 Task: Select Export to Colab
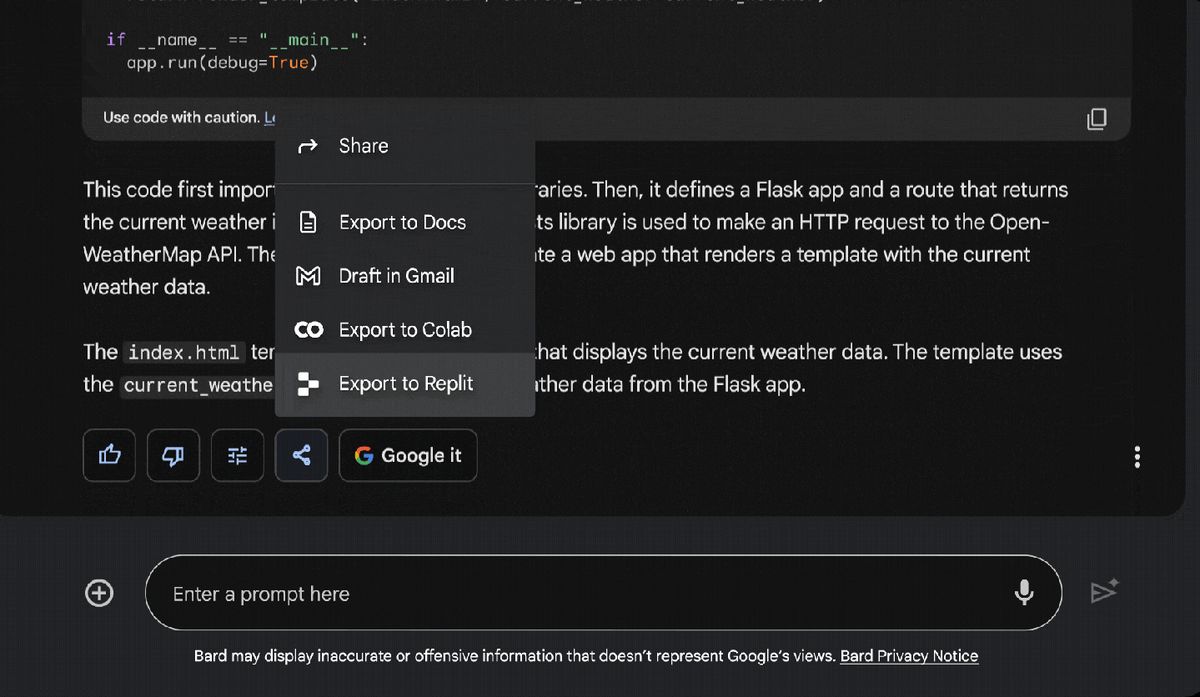(x=405, y=330)
